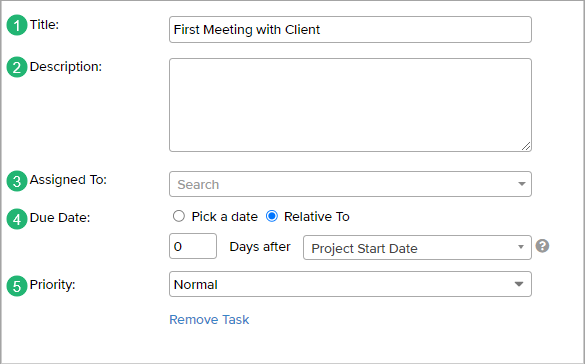Click the help question mark icon
This screenshot has height=364, width=585.
542,246
